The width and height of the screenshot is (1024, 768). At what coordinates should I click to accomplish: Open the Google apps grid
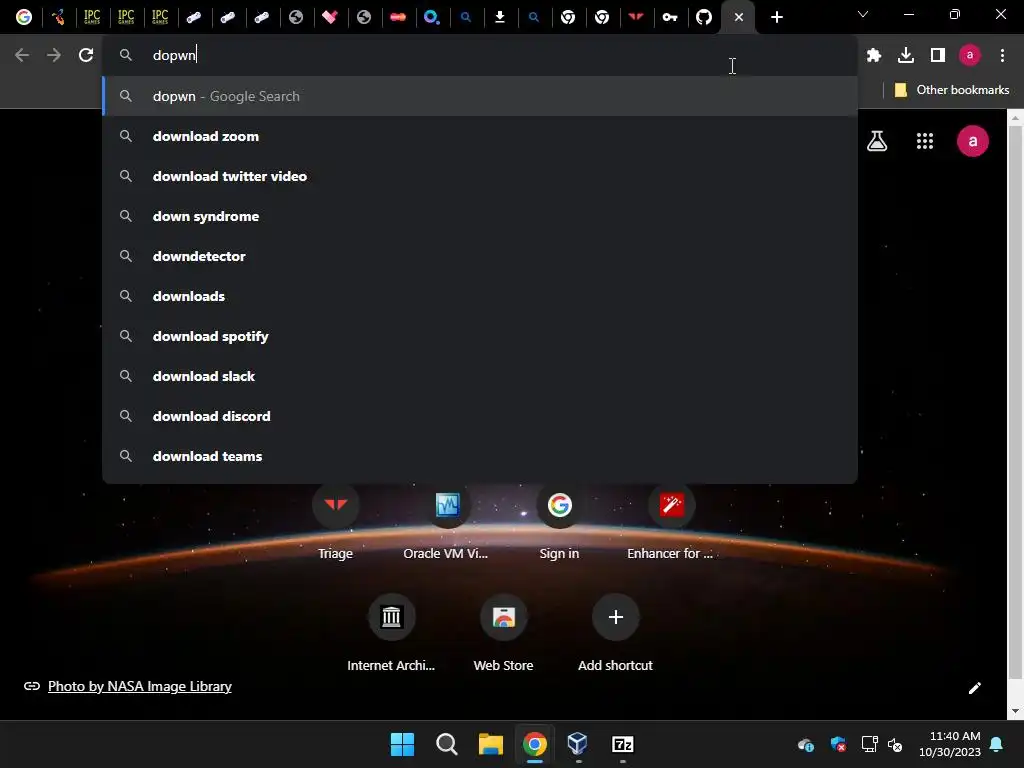(924, 141)
